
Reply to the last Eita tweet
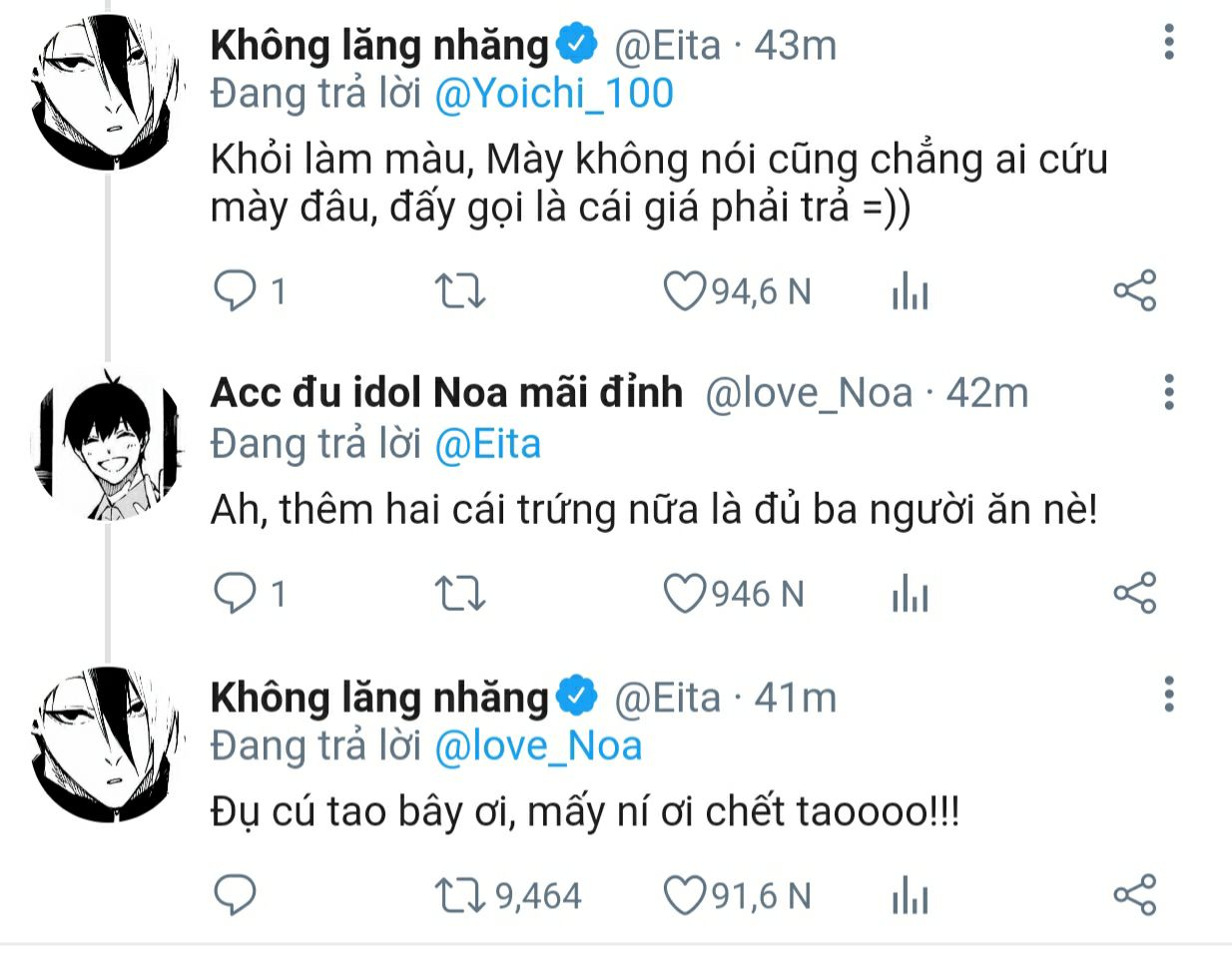point(236,895)
